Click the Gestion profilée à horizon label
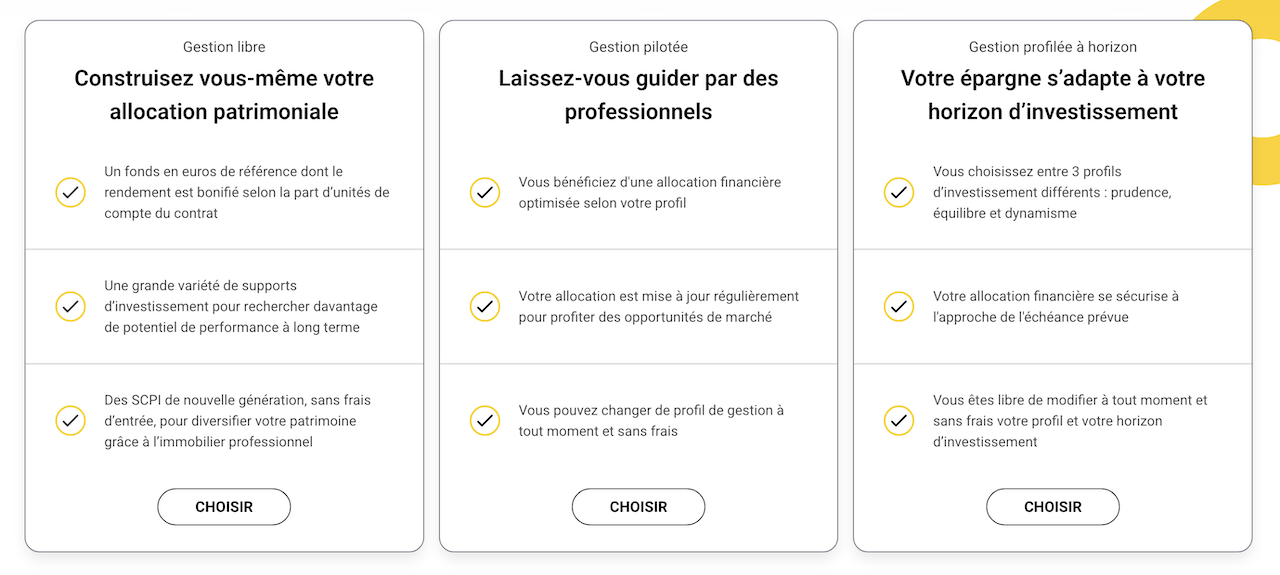Screen dimensions: 1280x575 (x=1053, y=47)
